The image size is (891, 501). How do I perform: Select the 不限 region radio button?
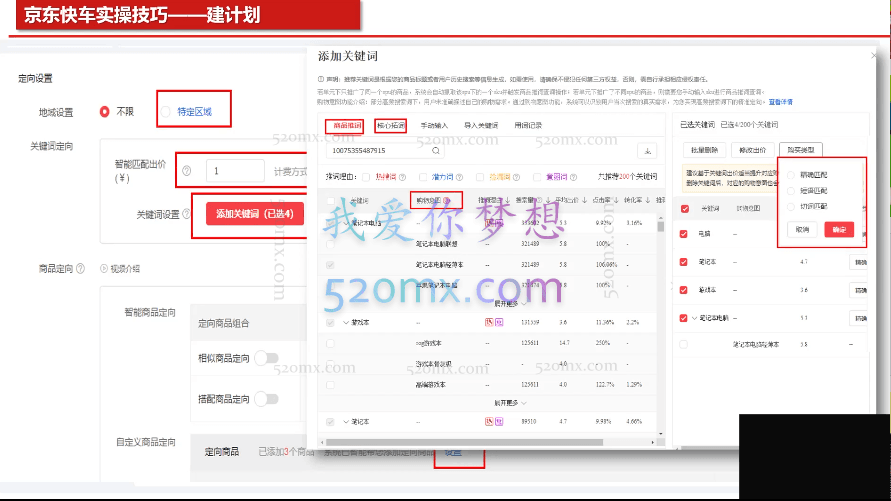pos(105,112)
